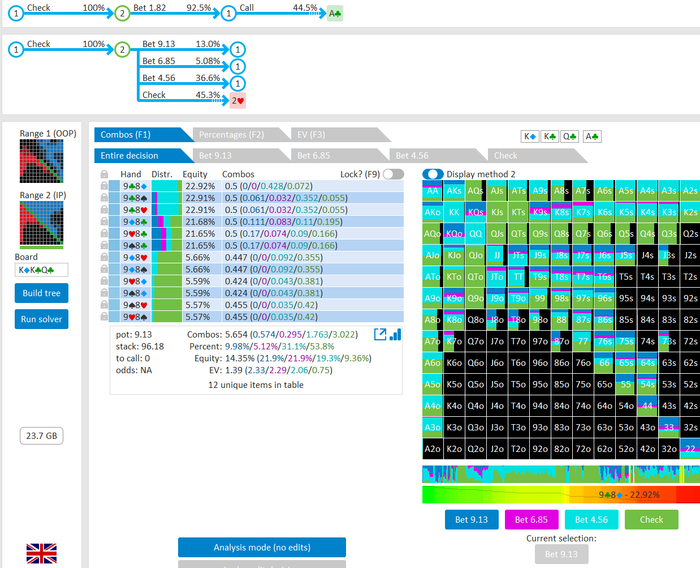
Task: Click the pop-out export icon in the summary panel
Action: point(382,334)
